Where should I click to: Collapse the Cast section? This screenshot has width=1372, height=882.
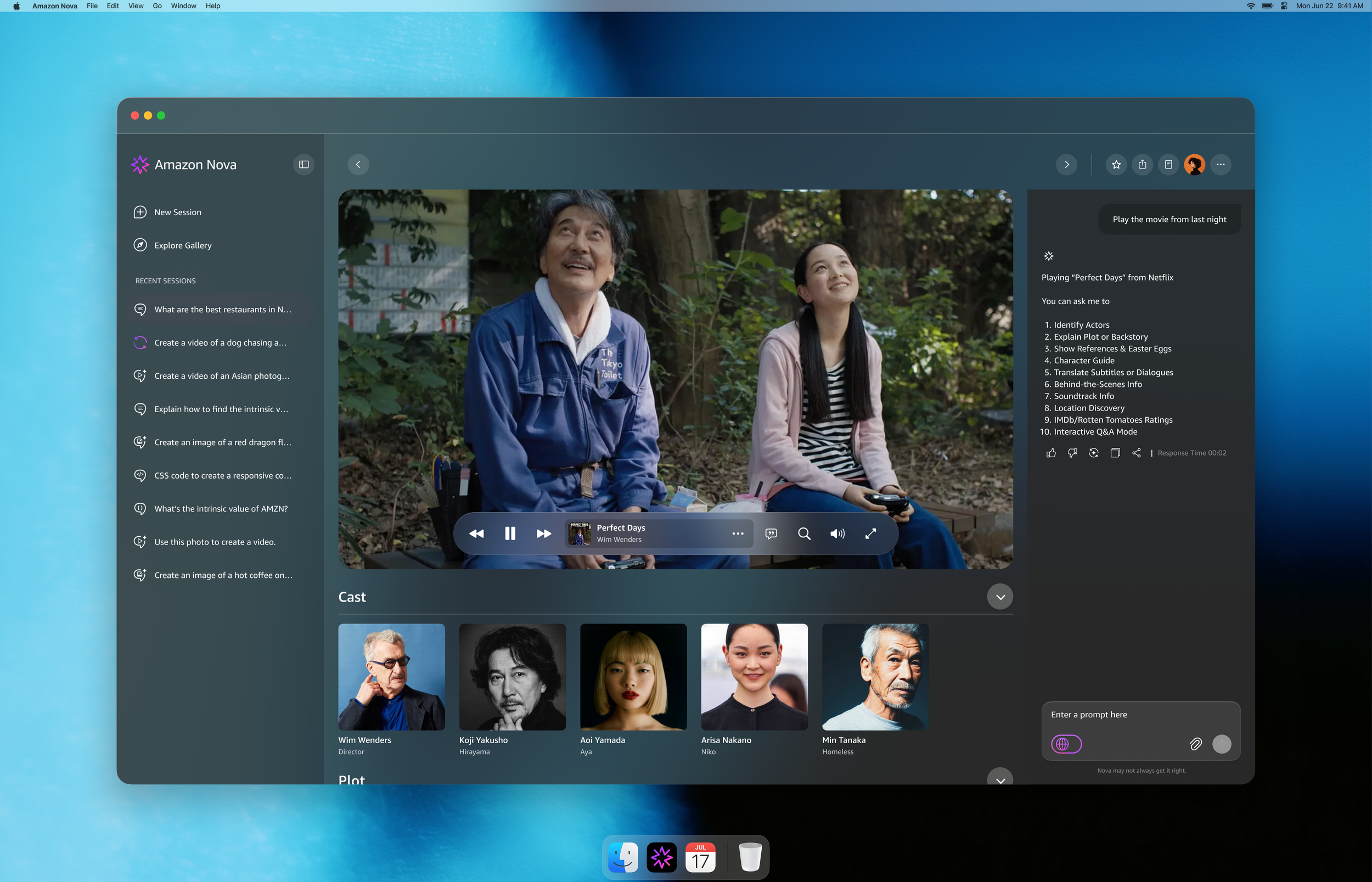pos(1000,597)
